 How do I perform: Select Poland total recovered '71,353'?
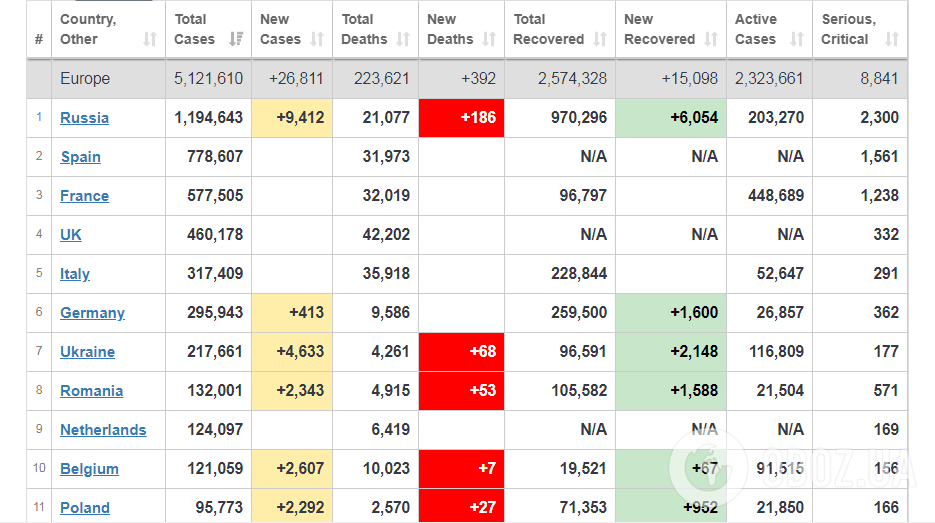tap(583, 508)
